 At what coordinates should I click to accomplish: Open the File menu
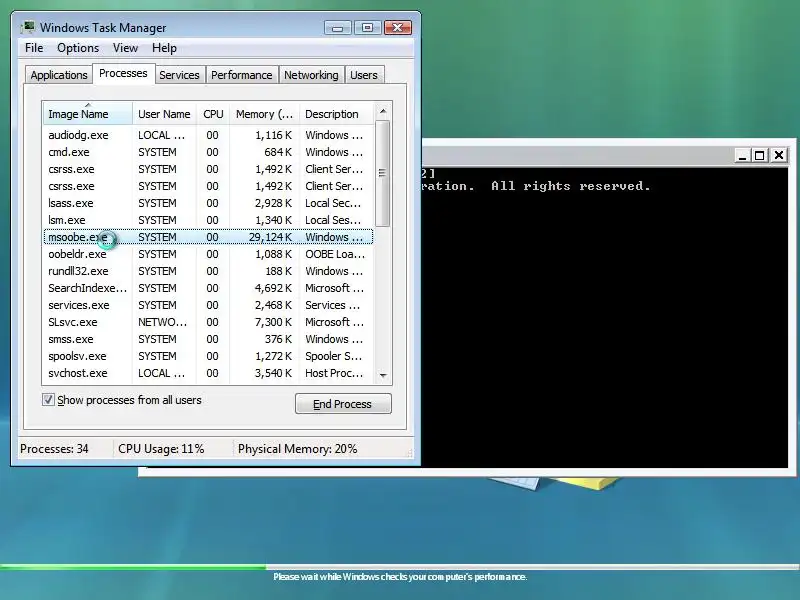[34, 48]
